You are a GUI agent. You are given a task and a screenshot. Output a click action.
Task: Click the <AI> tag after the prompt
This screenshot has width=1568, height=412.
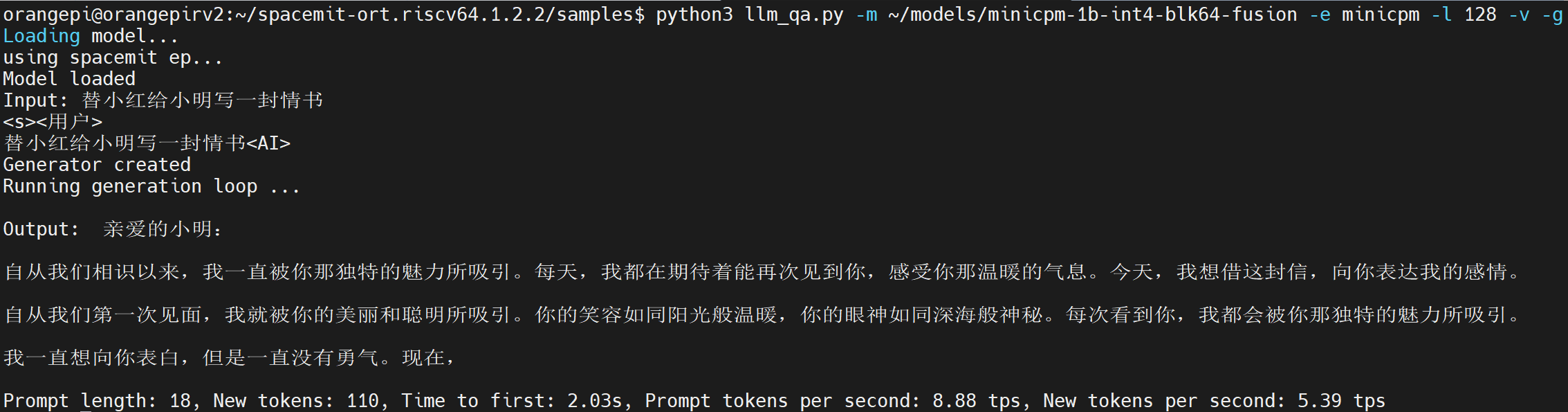(x=268, y=143)
